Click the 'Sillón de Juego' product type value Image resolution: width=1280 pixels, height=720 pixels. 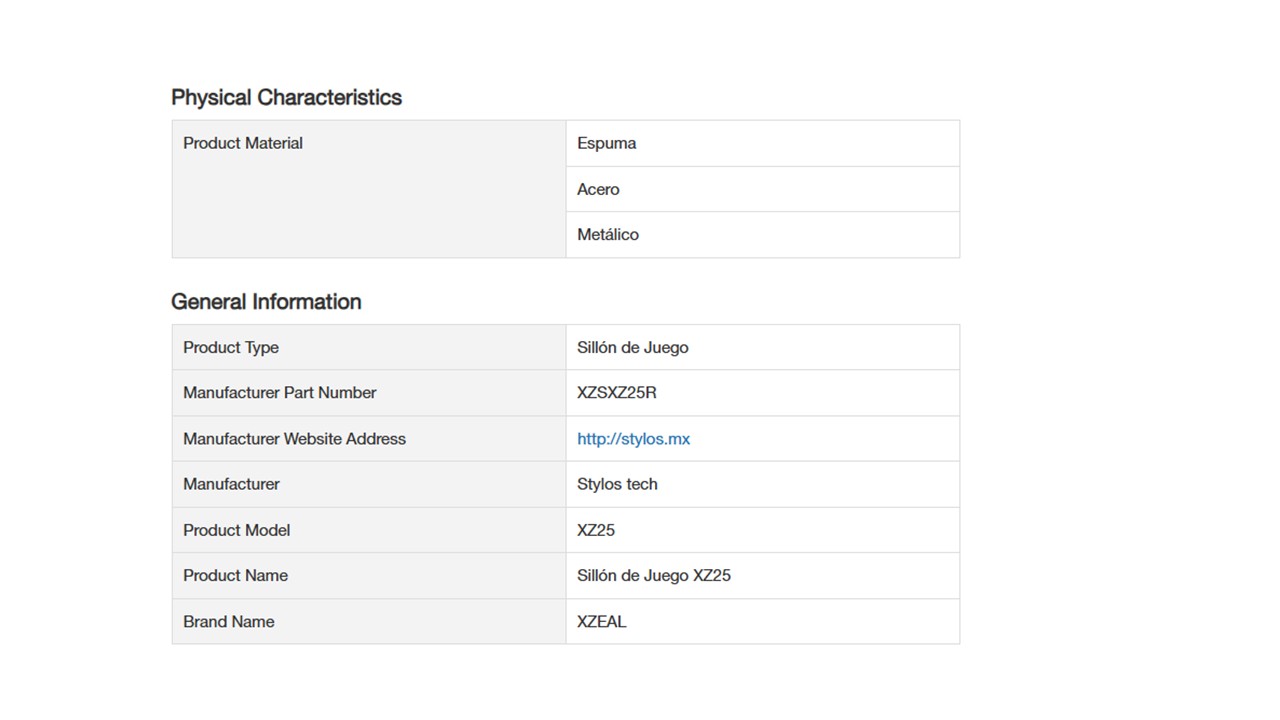(633, 347)
